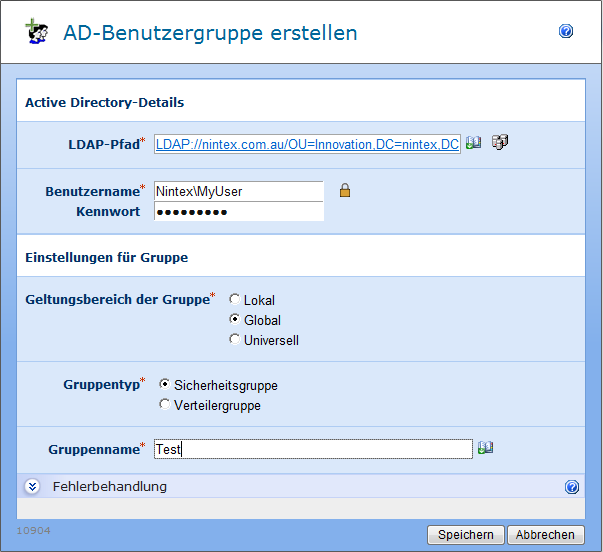This screenshot has height=552, width=603.
Task: Select the Global group scope option
Action: click(x=235, y=320)
